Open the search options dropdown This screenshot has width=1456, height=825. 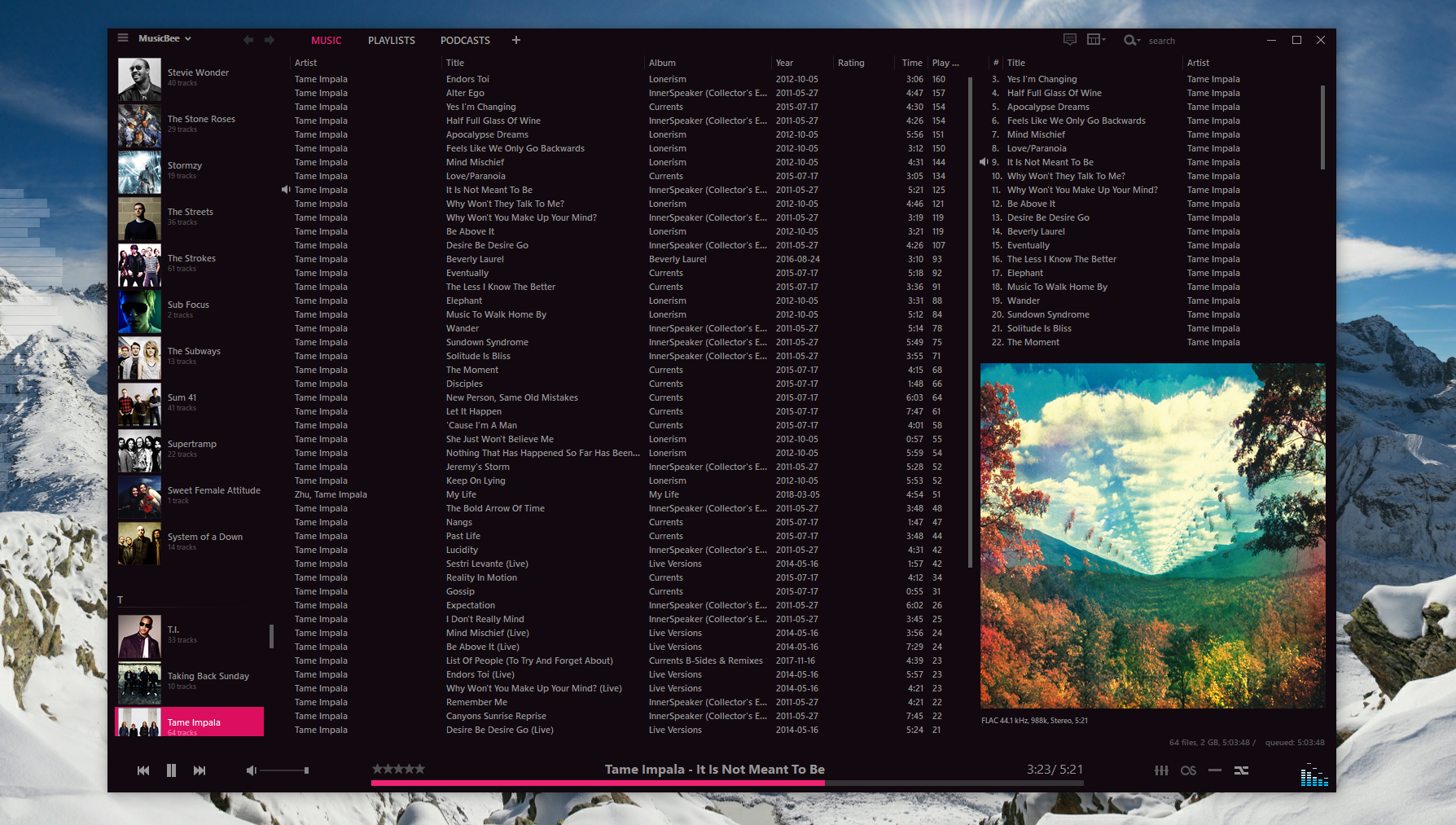click(x=1132, y=40)
